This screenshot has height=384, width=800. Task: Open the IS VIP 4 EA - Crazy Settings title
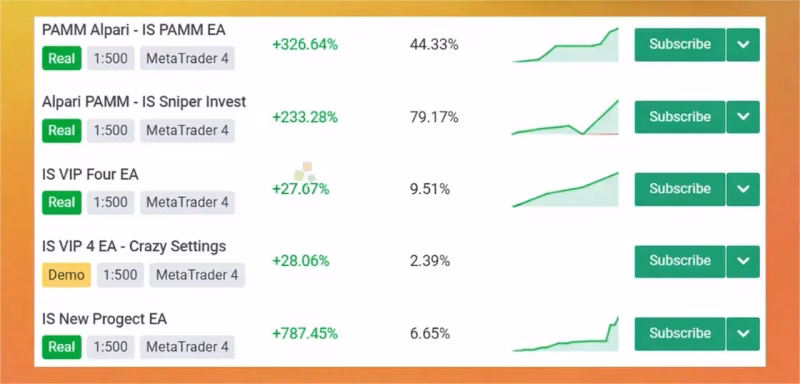point(134,247)
